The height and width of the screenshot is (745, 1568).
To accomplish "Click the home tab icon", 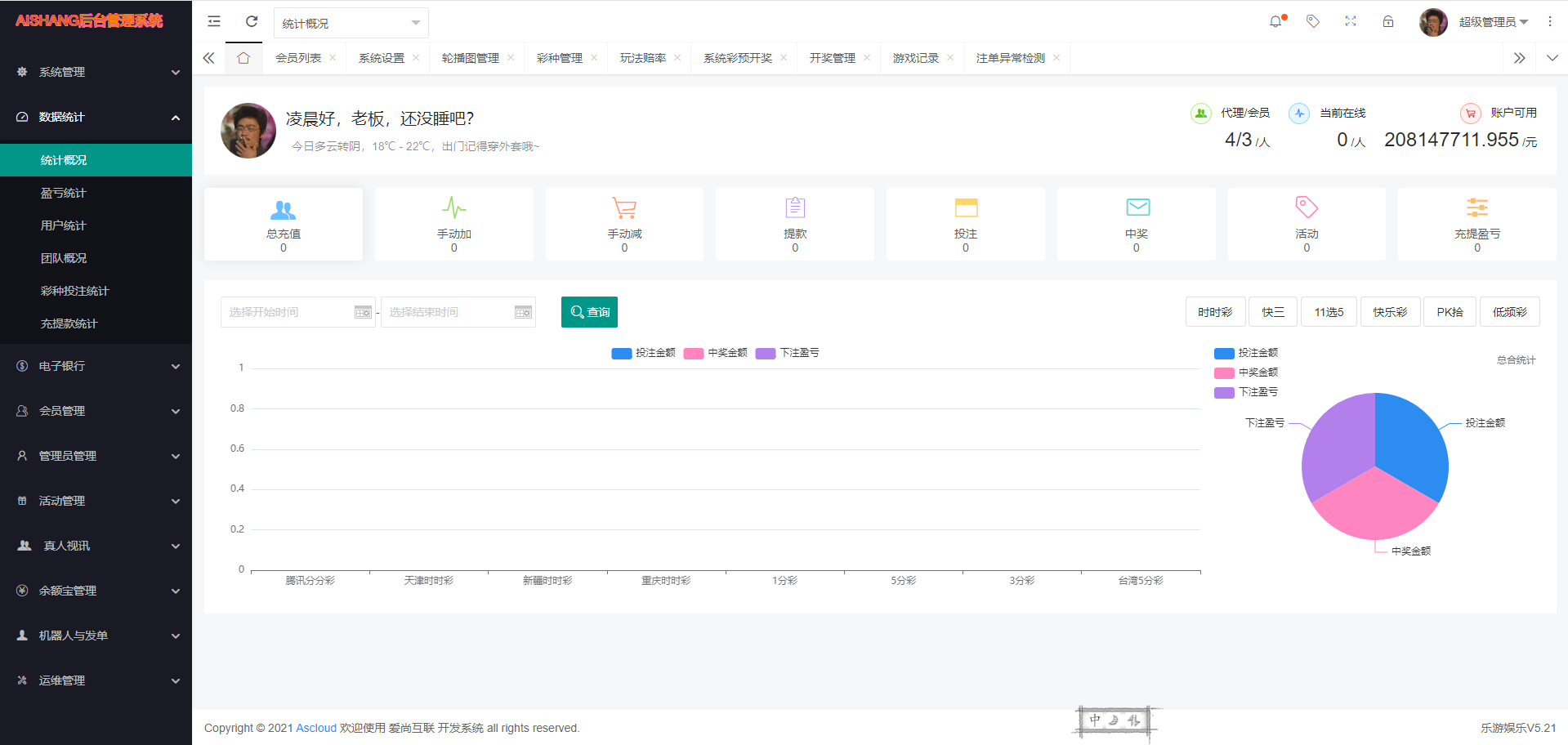I will pos(243,58).
